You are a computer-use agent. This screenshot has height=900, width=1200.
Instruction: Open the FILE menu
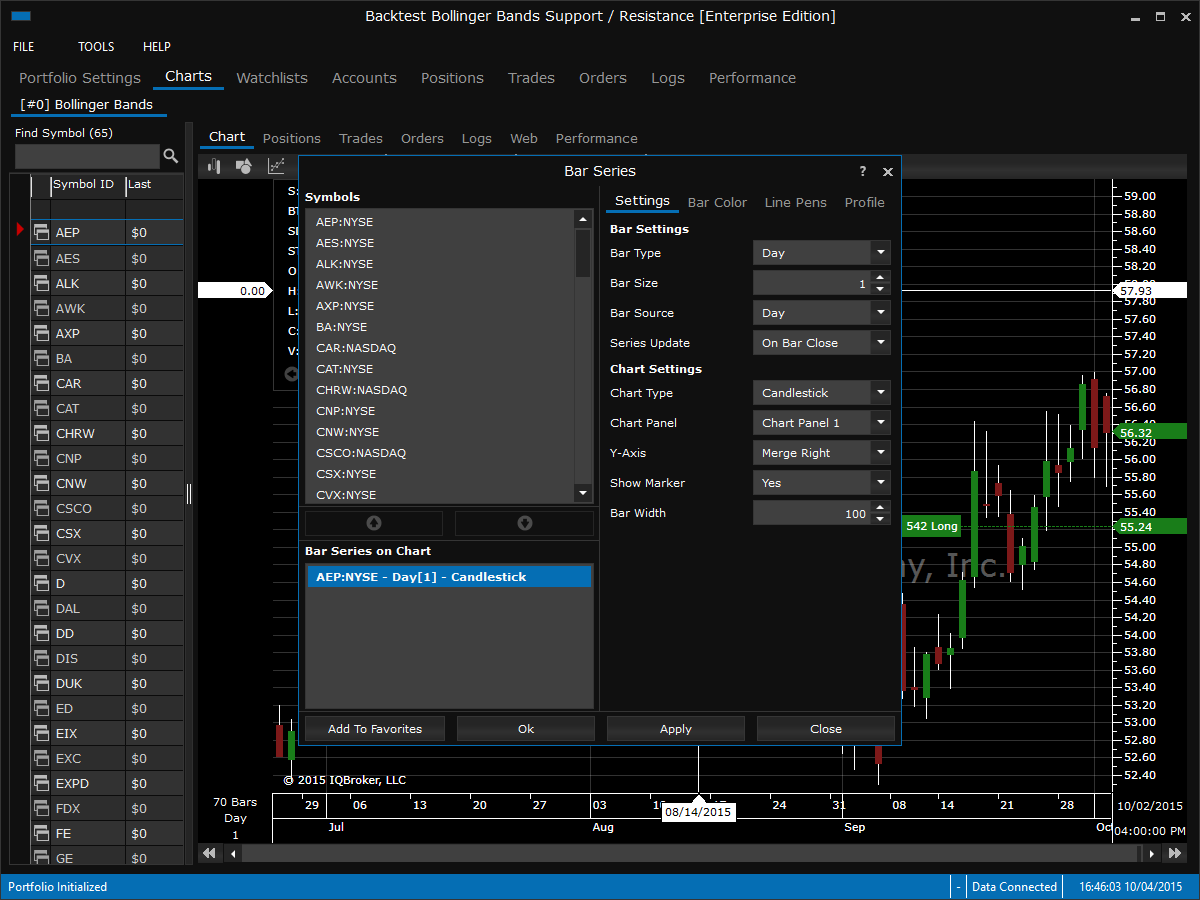(x=23, y=47)
